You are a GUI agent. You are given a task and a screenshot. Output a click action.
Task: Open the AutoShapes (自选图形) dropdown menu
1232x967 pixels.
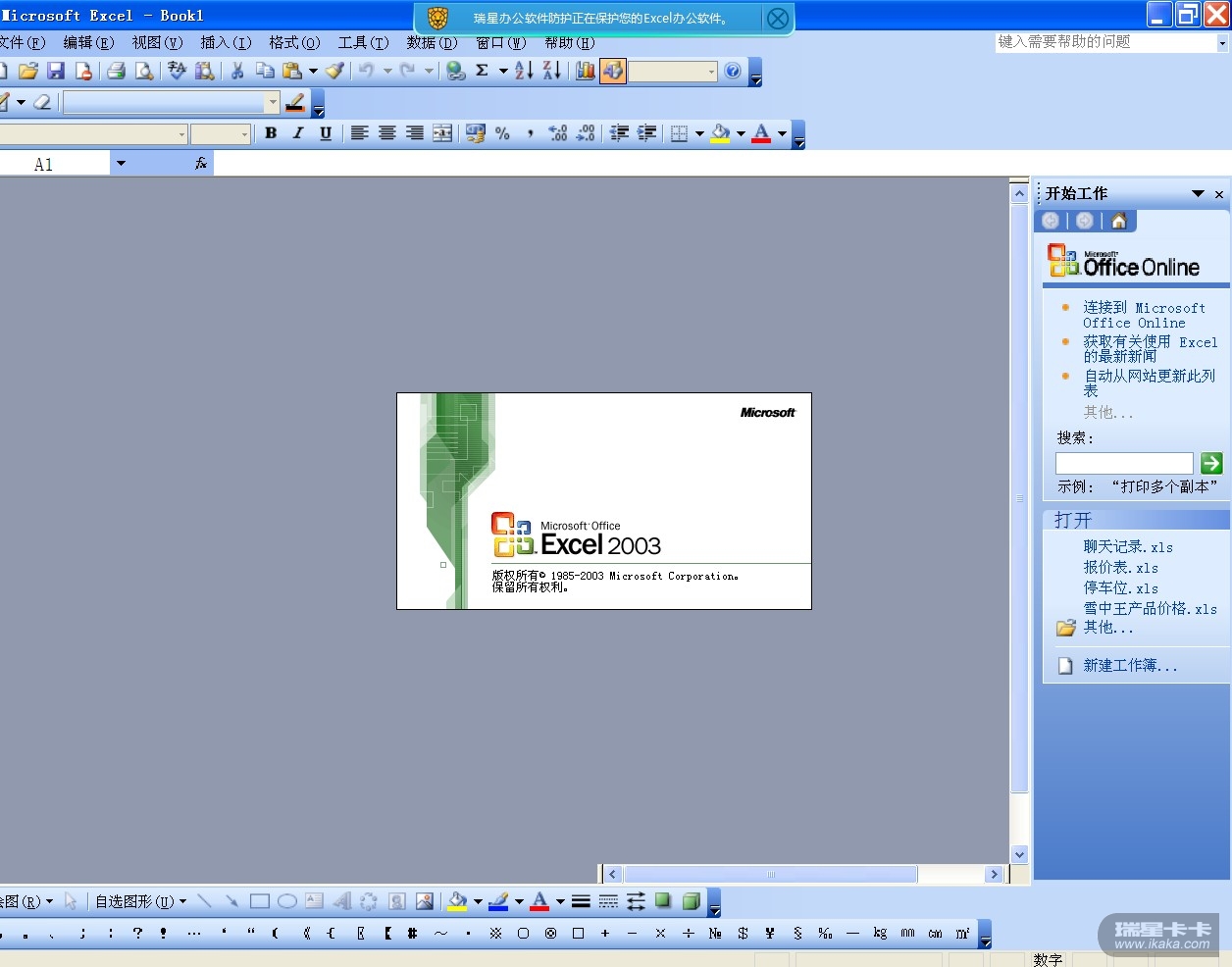[x=140, y=901]
